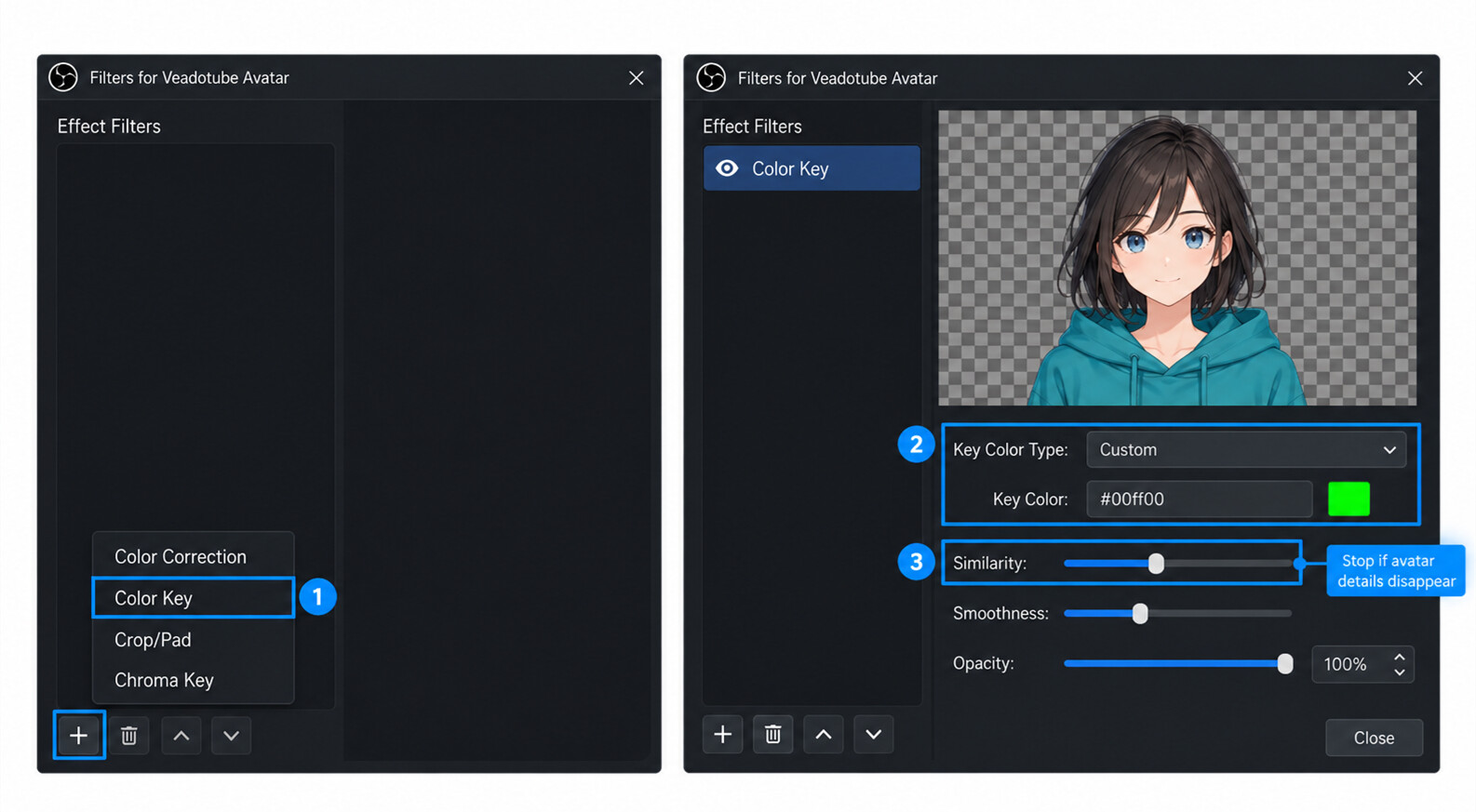This screenshot has width=1476, height=812.
Task: Move Color Key filter up in right window
Action: (x=824, y=735)
